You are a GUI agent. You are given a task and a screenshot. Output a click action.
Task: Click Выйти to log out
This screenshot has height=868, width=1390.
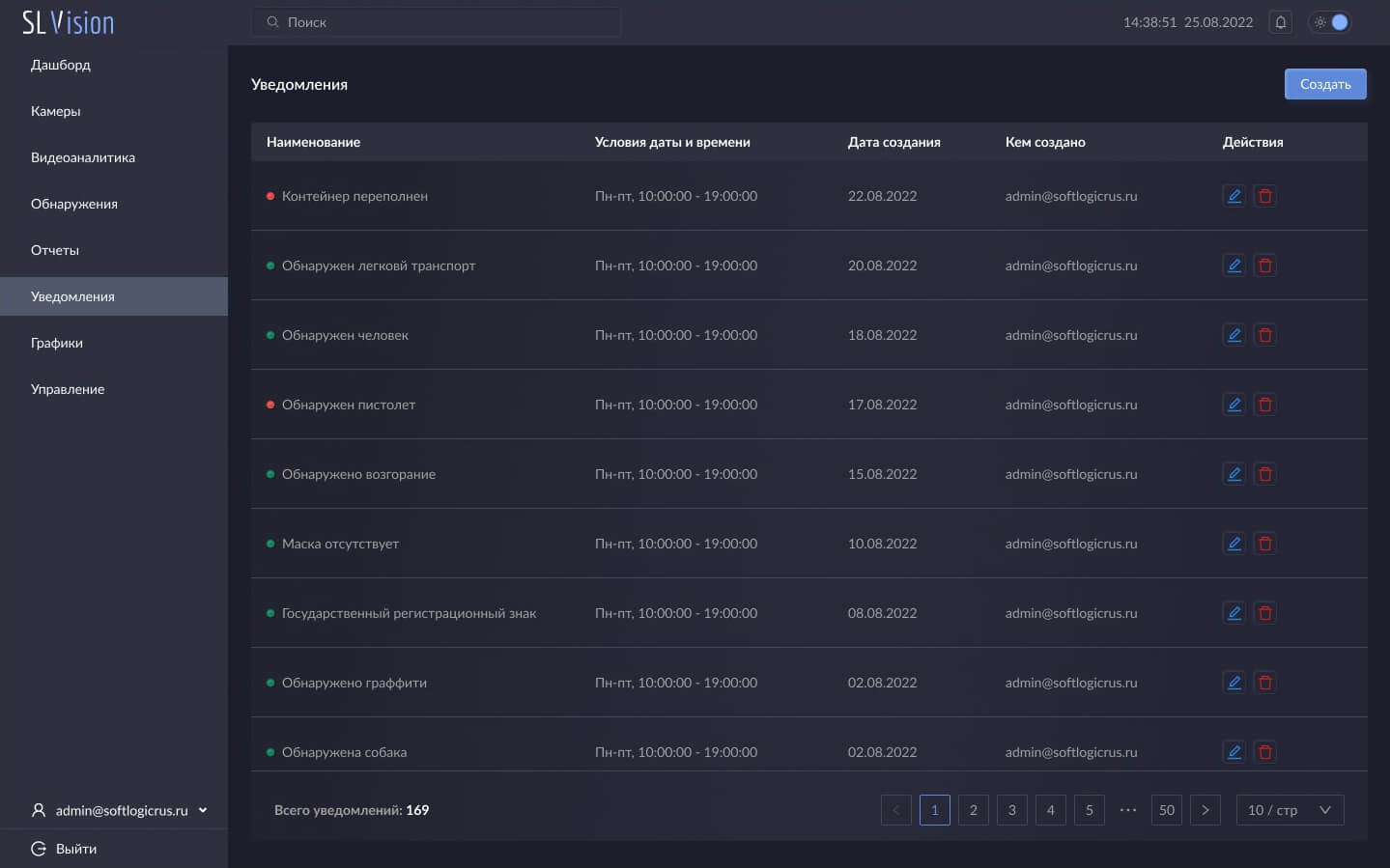coord(75,849)
